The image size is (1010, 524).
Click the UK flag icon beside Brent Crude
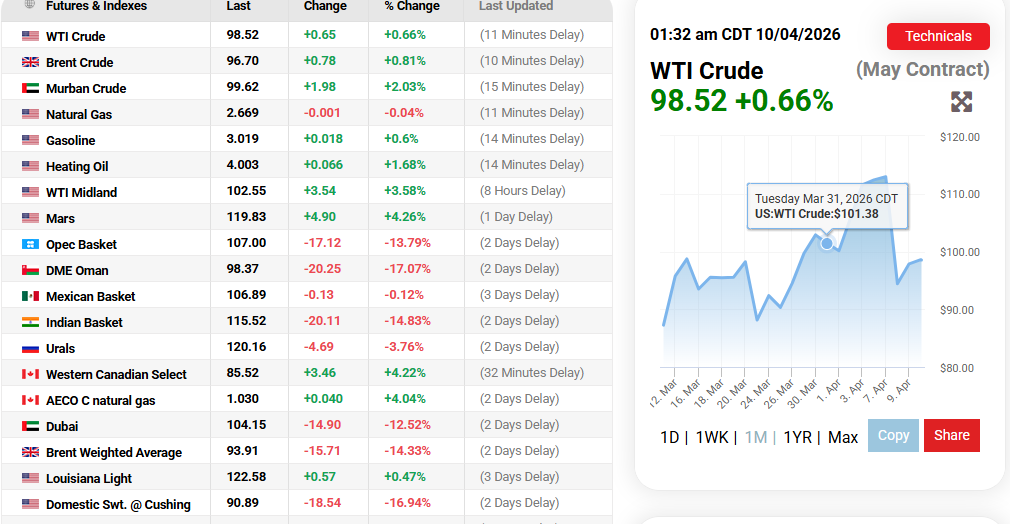tap(30, 62)
